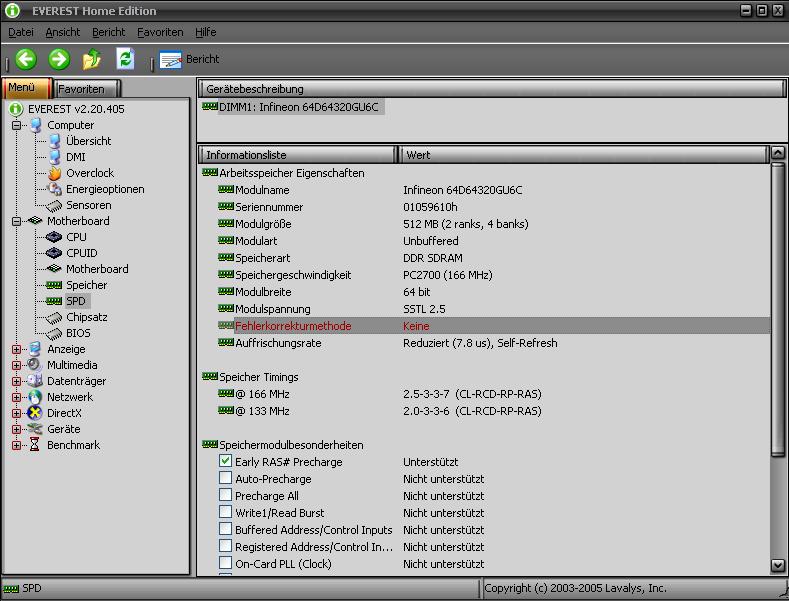Expand the Netzwerk tree node

(x=17, y=398)
